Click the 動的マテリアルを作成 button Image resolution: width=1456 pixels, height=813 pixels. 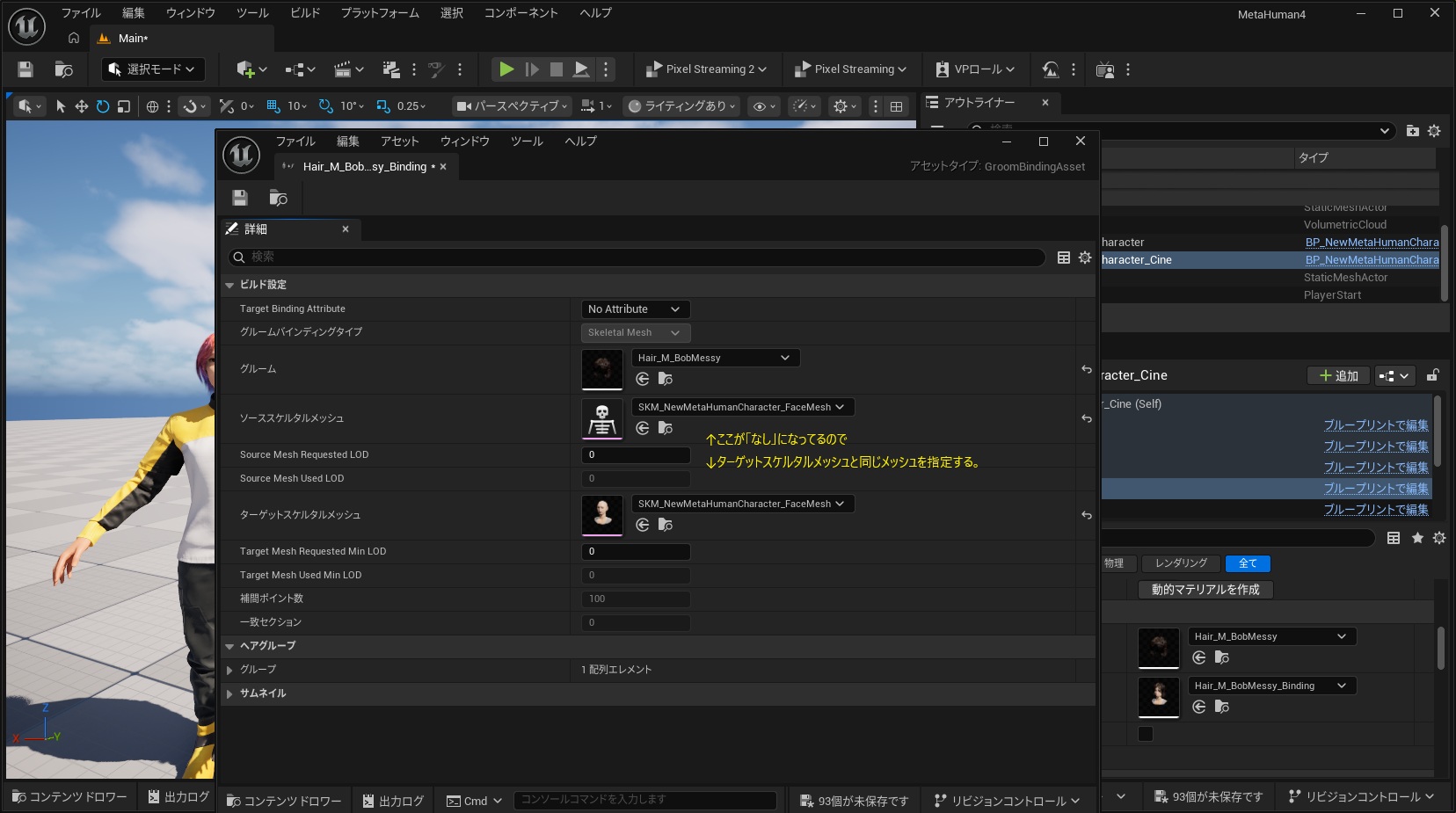point(1205,590)
